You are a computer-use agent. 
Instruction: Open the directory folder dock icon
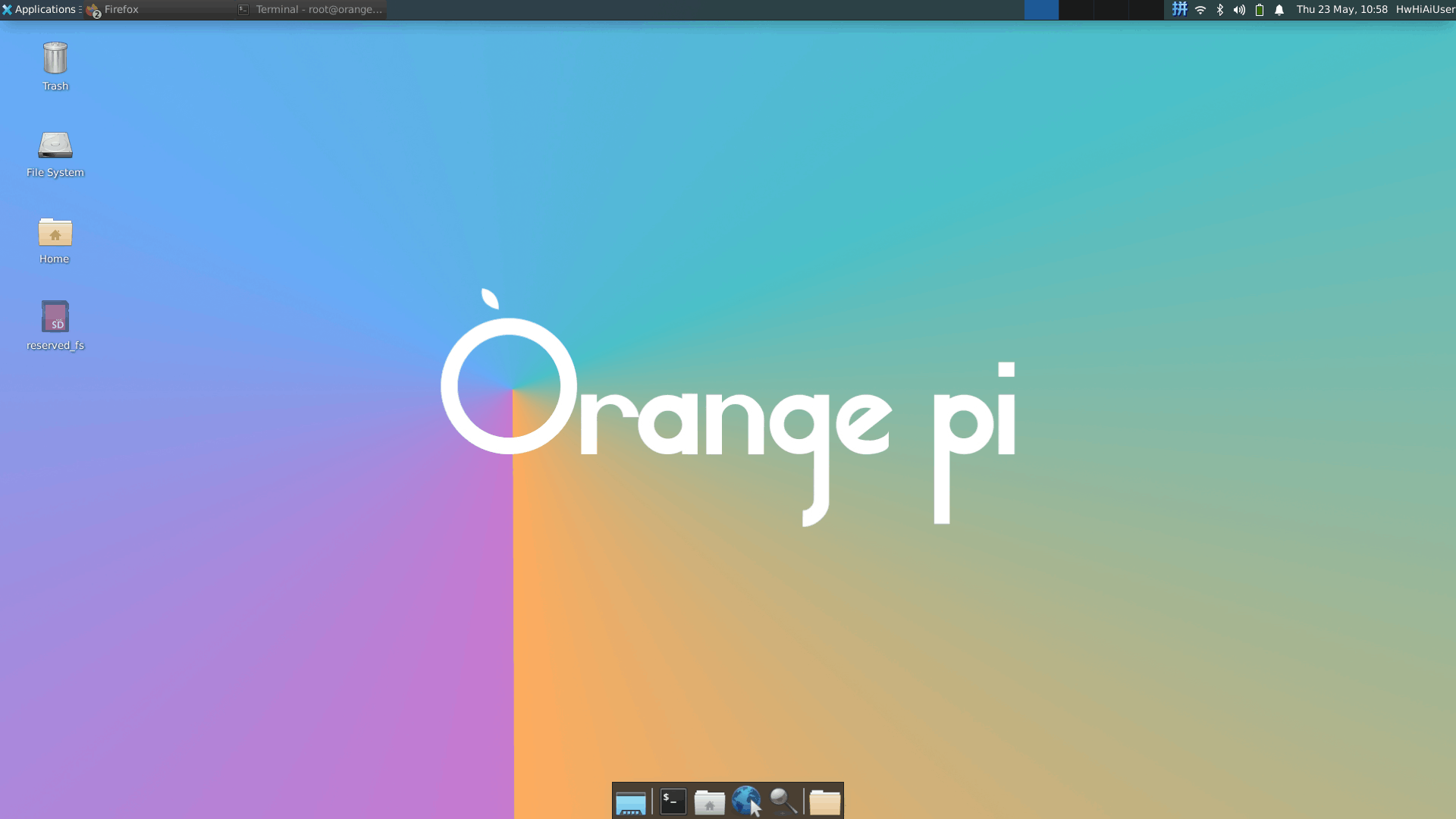point(824,802)
